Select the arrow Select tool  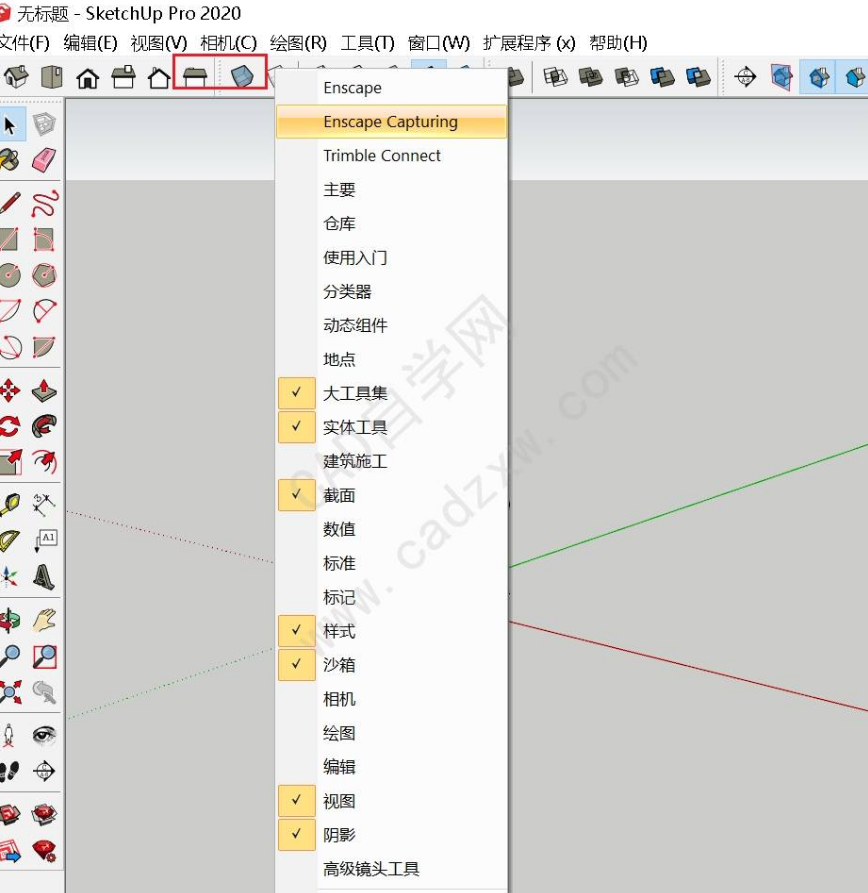click(10, 125)
